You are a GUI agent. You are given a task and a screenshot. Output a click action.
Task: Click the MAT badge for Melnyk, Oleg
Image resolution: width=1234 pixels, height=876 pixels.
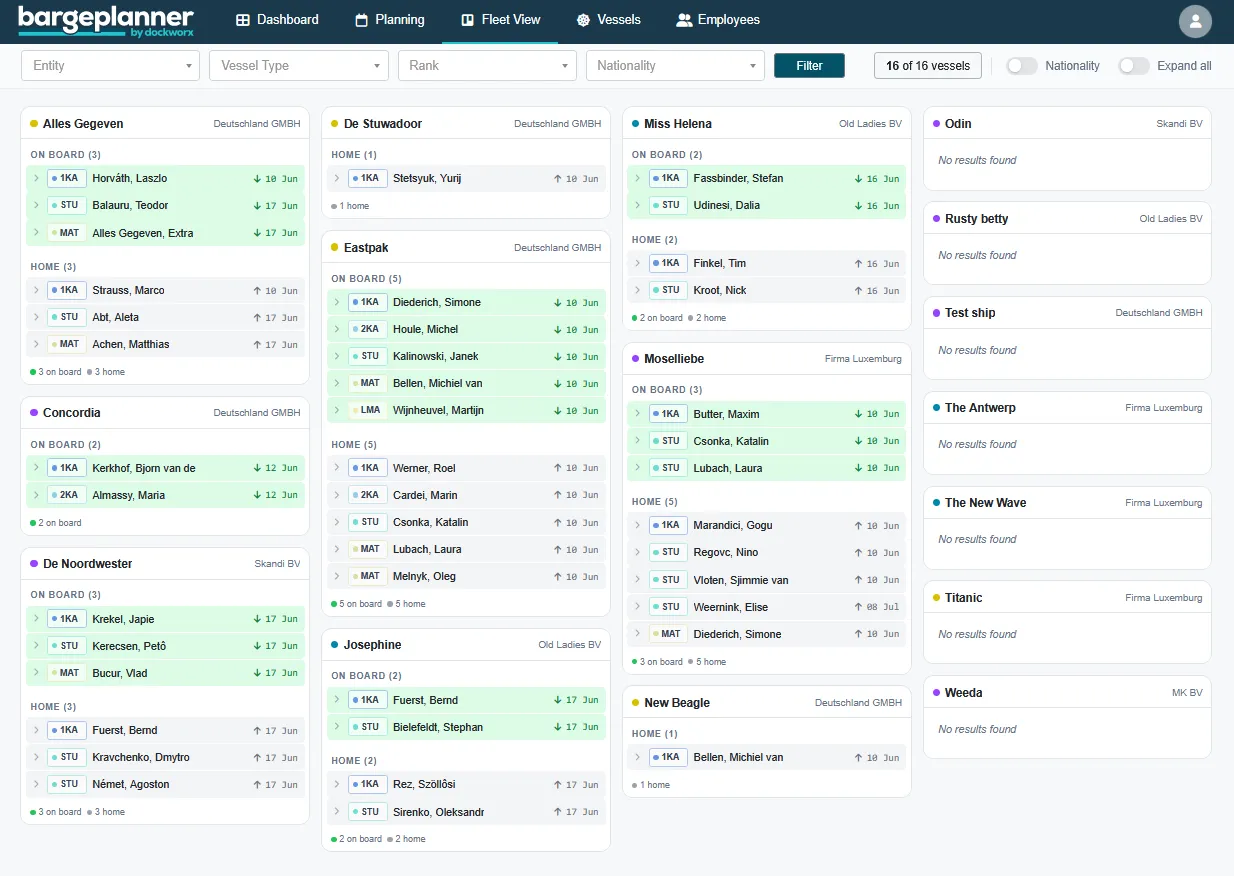pyautogui.click(x=368, y=577)
